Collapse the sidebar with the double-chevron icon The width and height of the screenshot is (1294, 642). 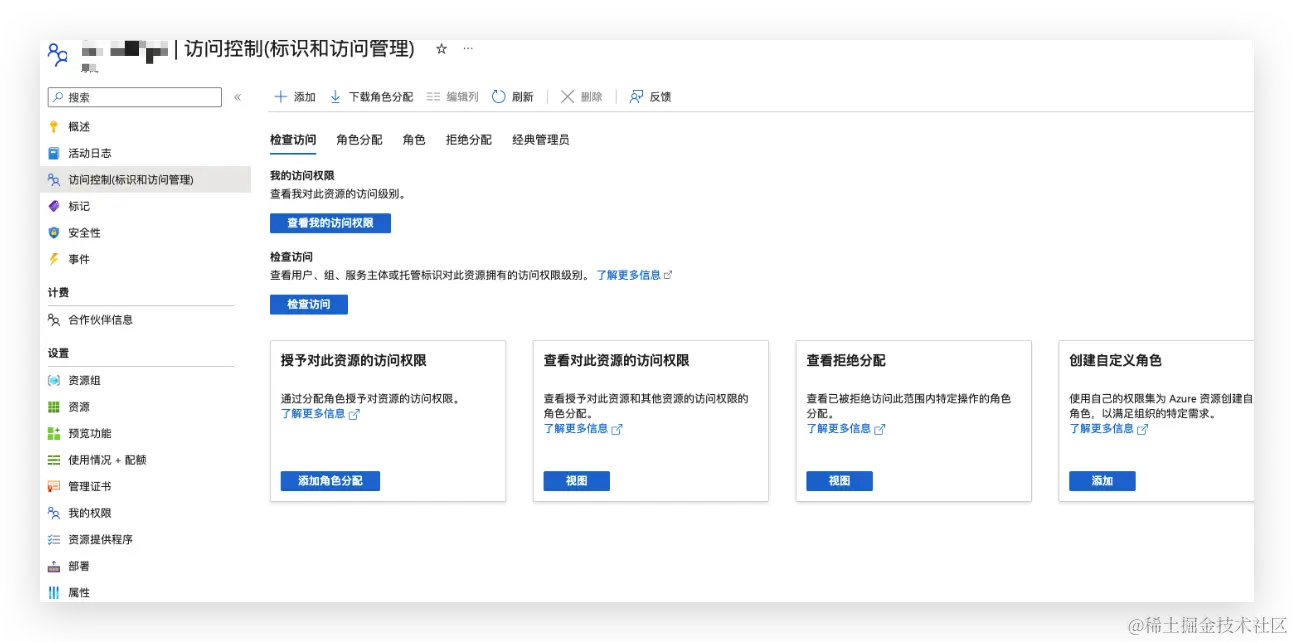click(x=237, y=97)
